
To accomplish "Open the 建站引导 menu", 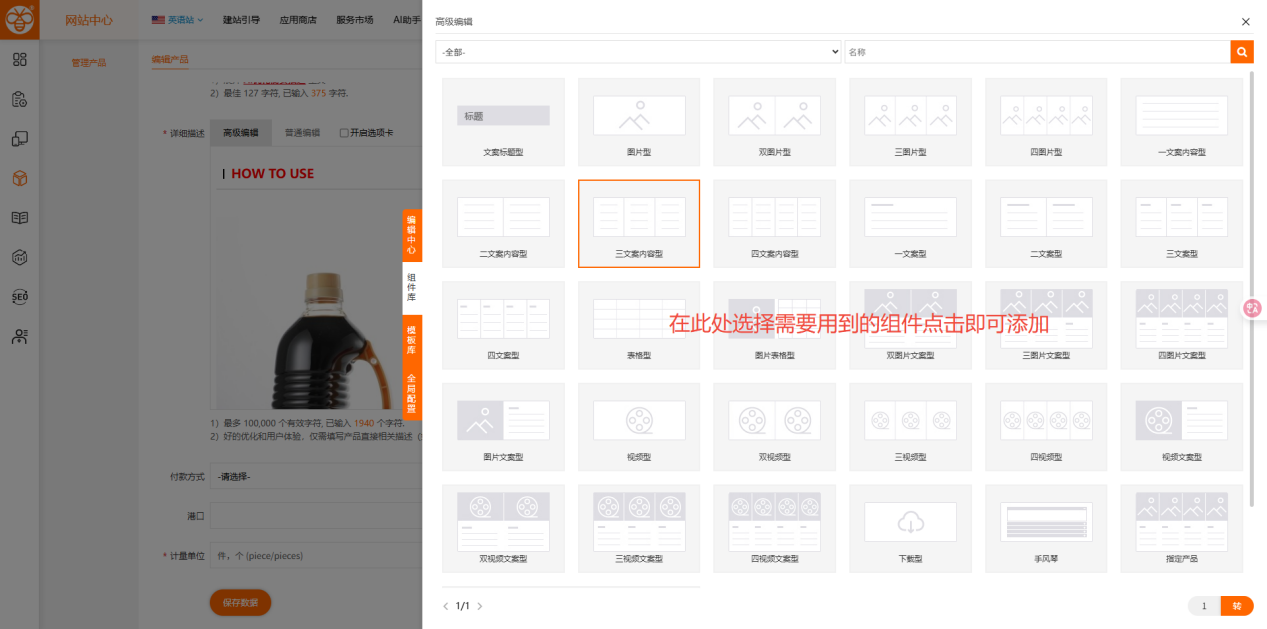I will click(241, 19).
